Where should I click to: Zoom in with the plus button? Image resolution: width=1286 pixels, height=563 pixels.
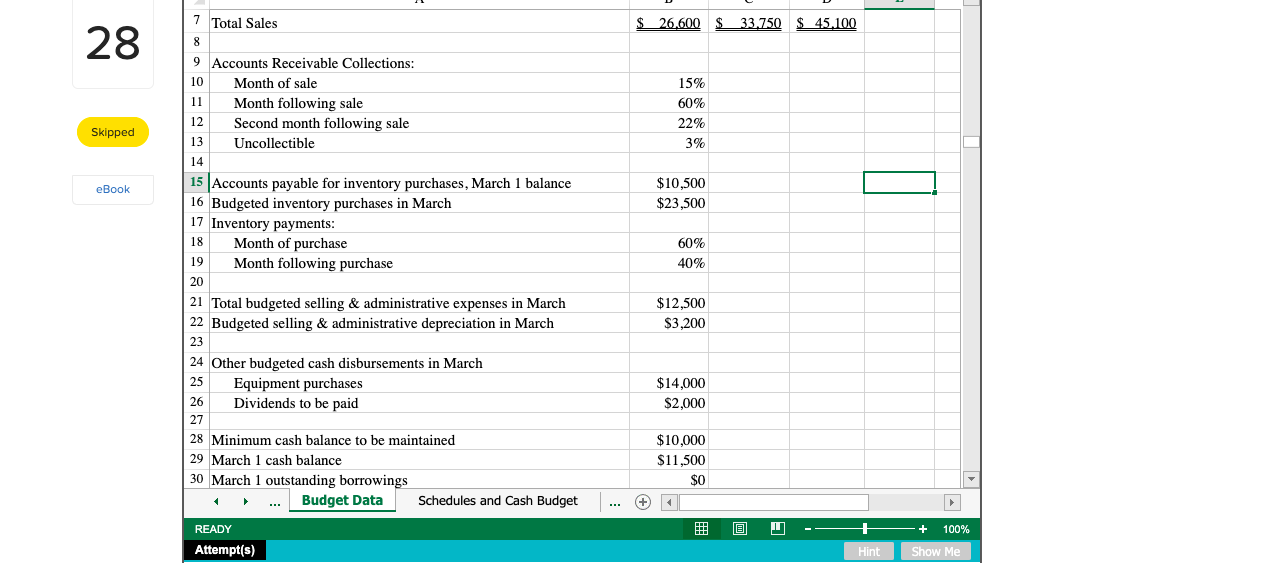pos(922,529)
